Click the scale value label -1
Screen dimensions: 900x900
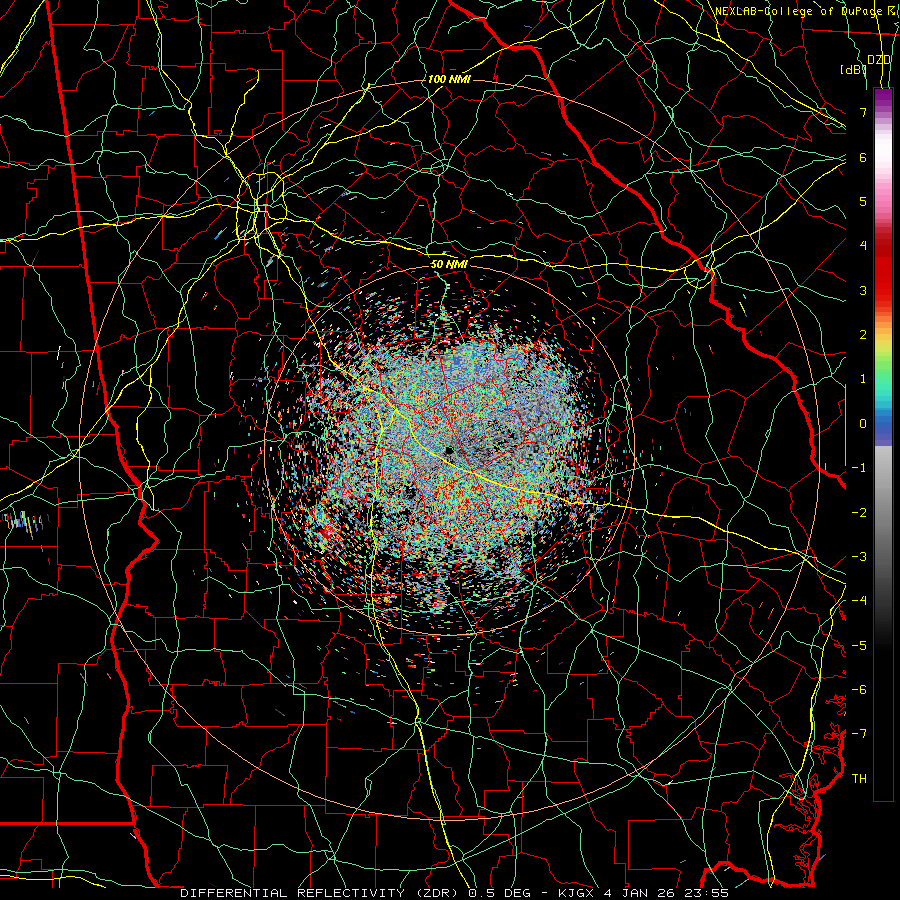859,468
